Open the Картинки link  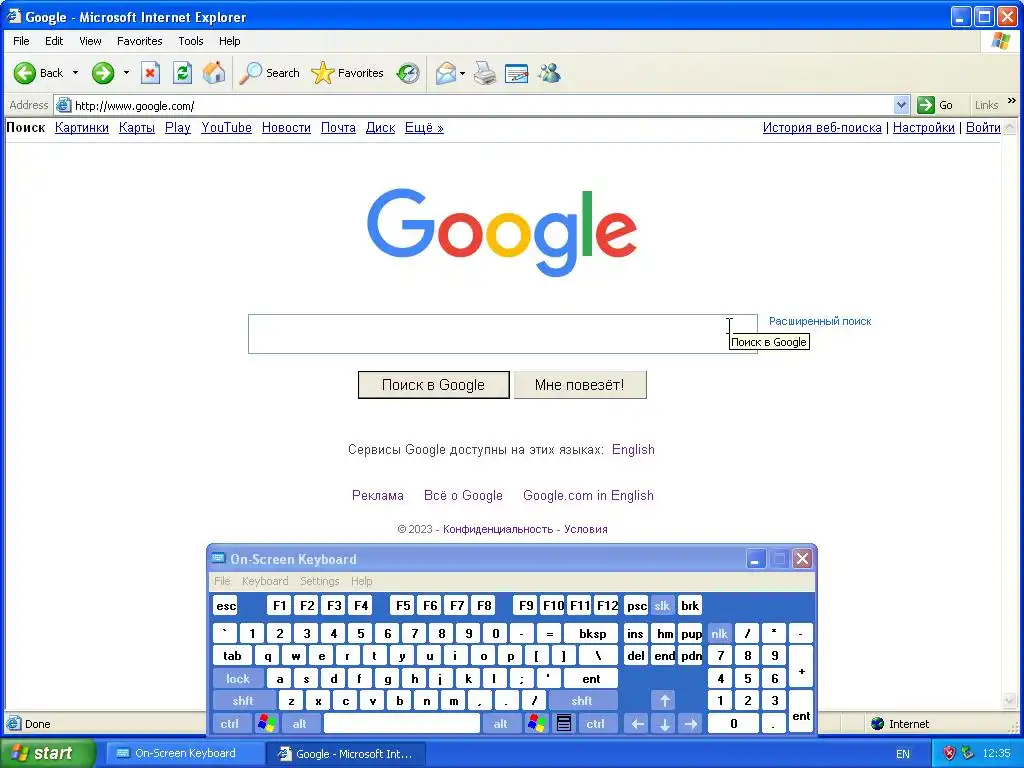click(82, 128)
